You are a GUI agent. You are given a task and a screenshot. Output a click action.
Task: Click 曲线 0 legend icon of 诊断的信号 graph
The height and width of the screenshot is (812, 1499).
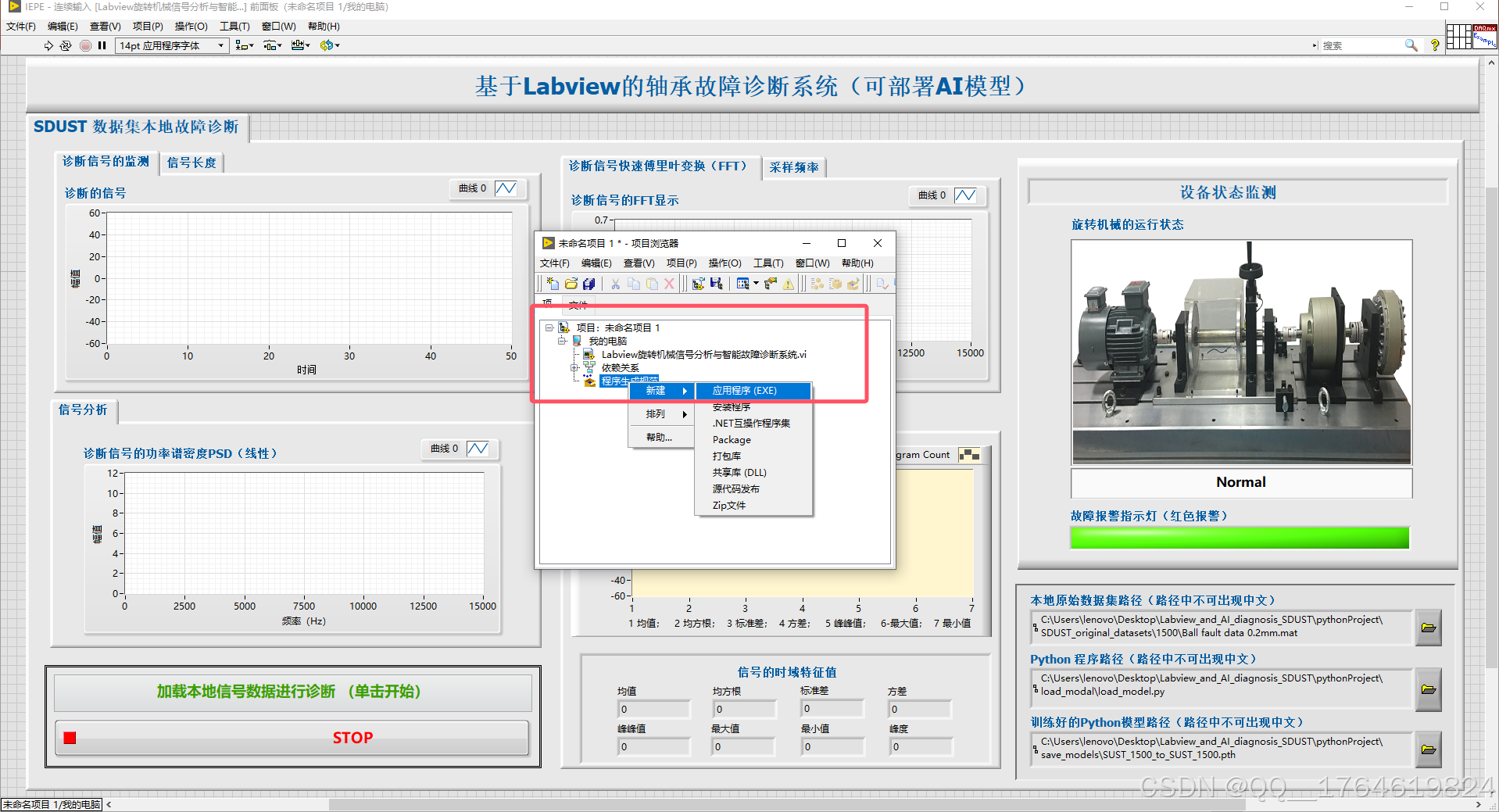pyautogui.click(x=506, y=188)
